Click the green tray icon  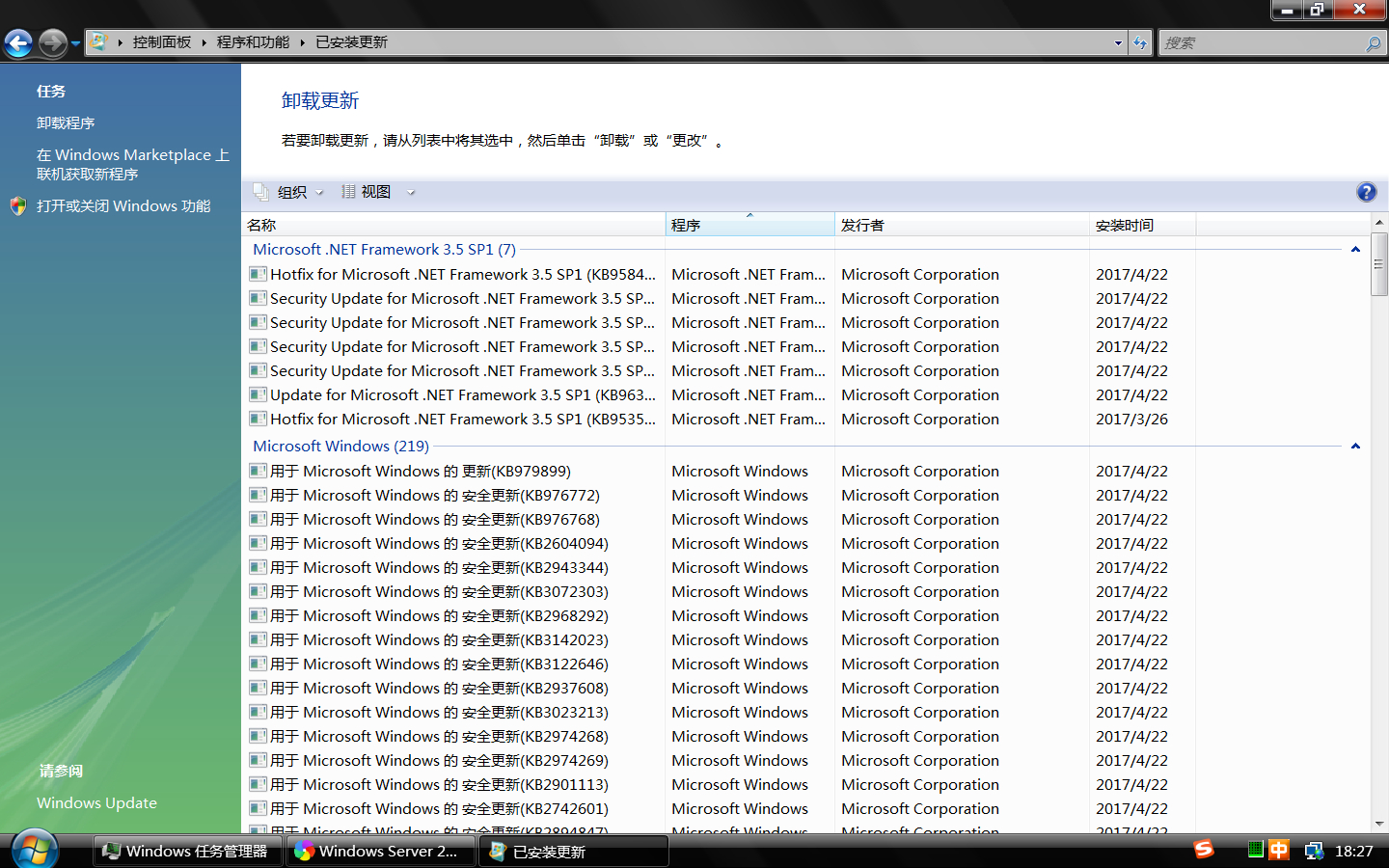(1255, 850)
